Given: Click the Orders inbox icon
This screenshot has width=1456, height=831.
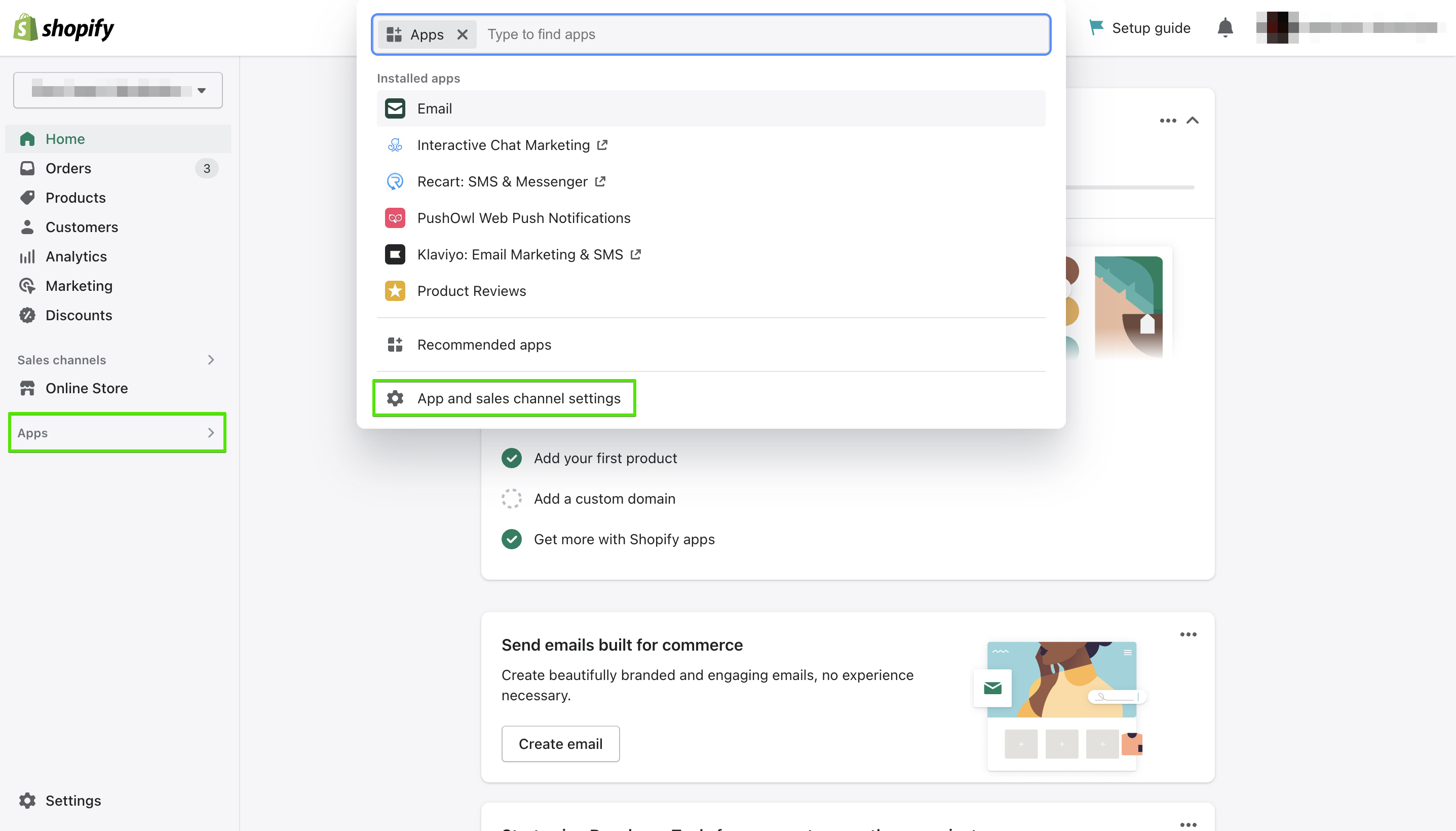Looking at the screenshot, I should tap(27, 168).
